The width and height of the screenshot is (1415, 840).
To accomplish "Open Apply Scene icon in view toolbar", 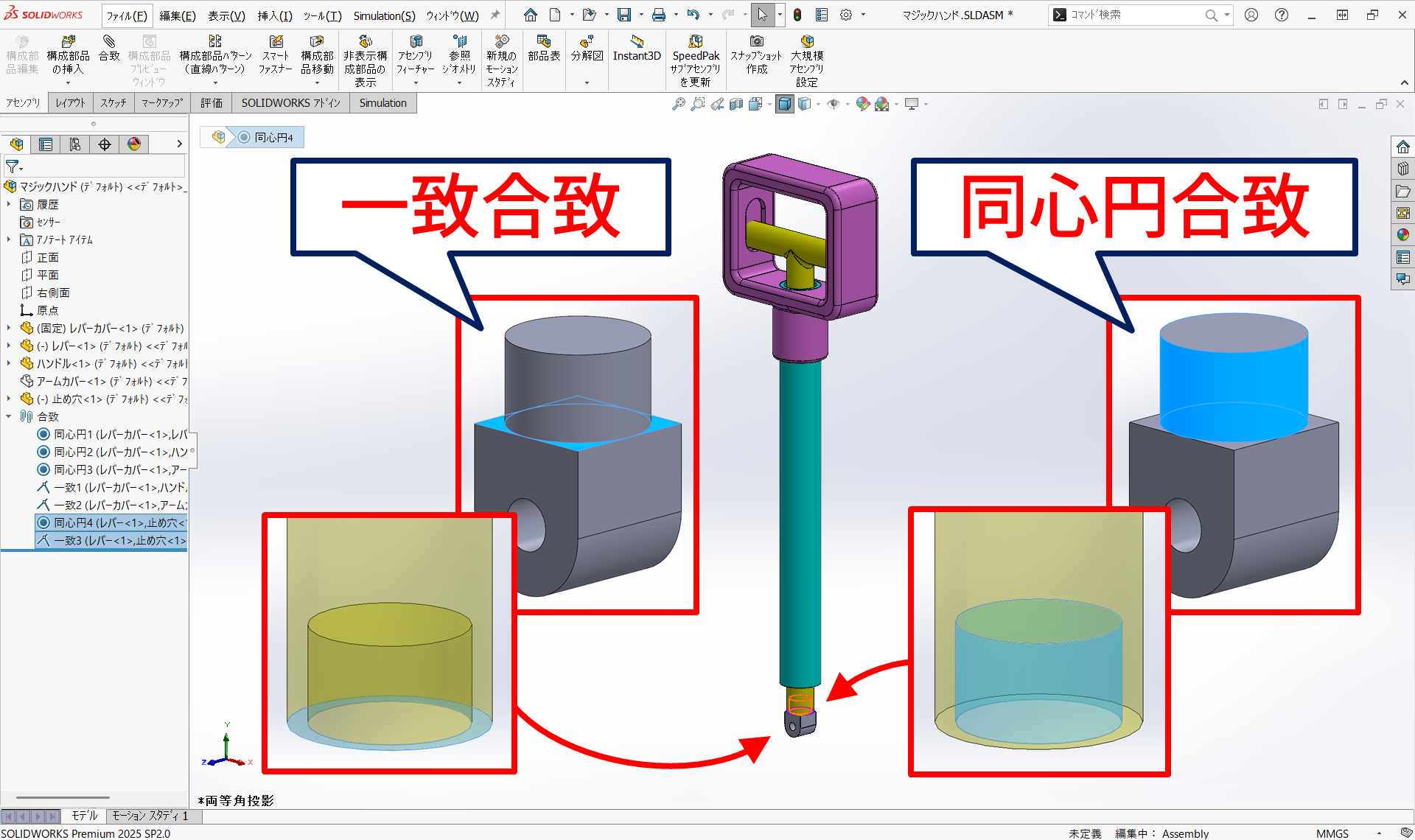I will (882, 104).
